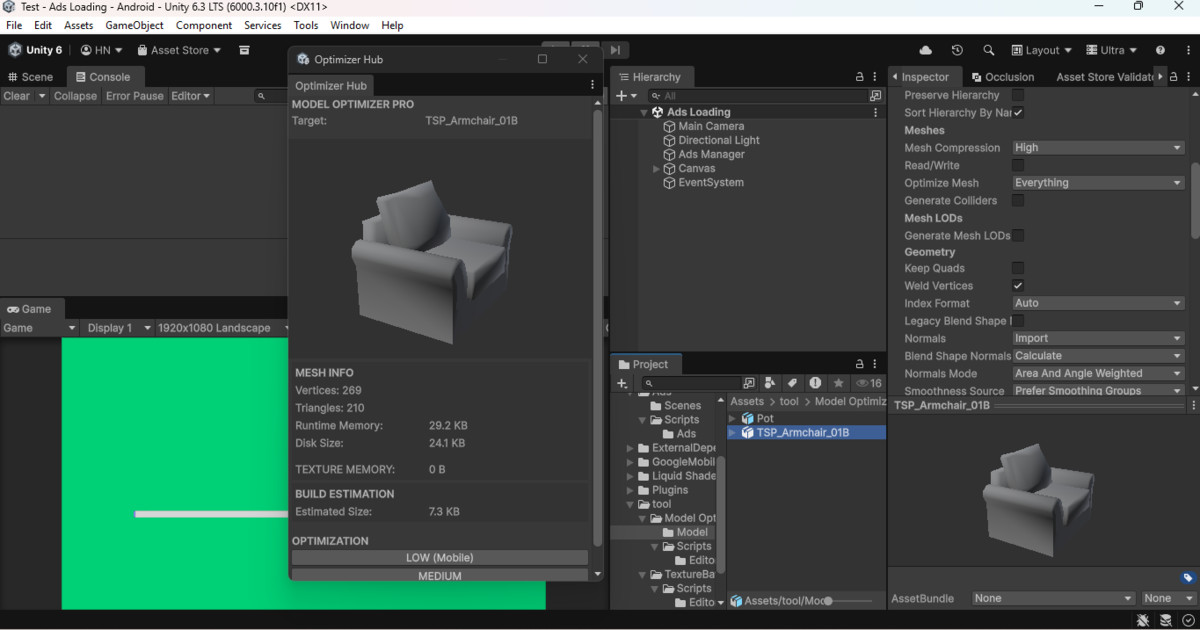Open the Inspector panel three-dot menu
Screen dimensions: 1200x630
(x=1190, y=77)
